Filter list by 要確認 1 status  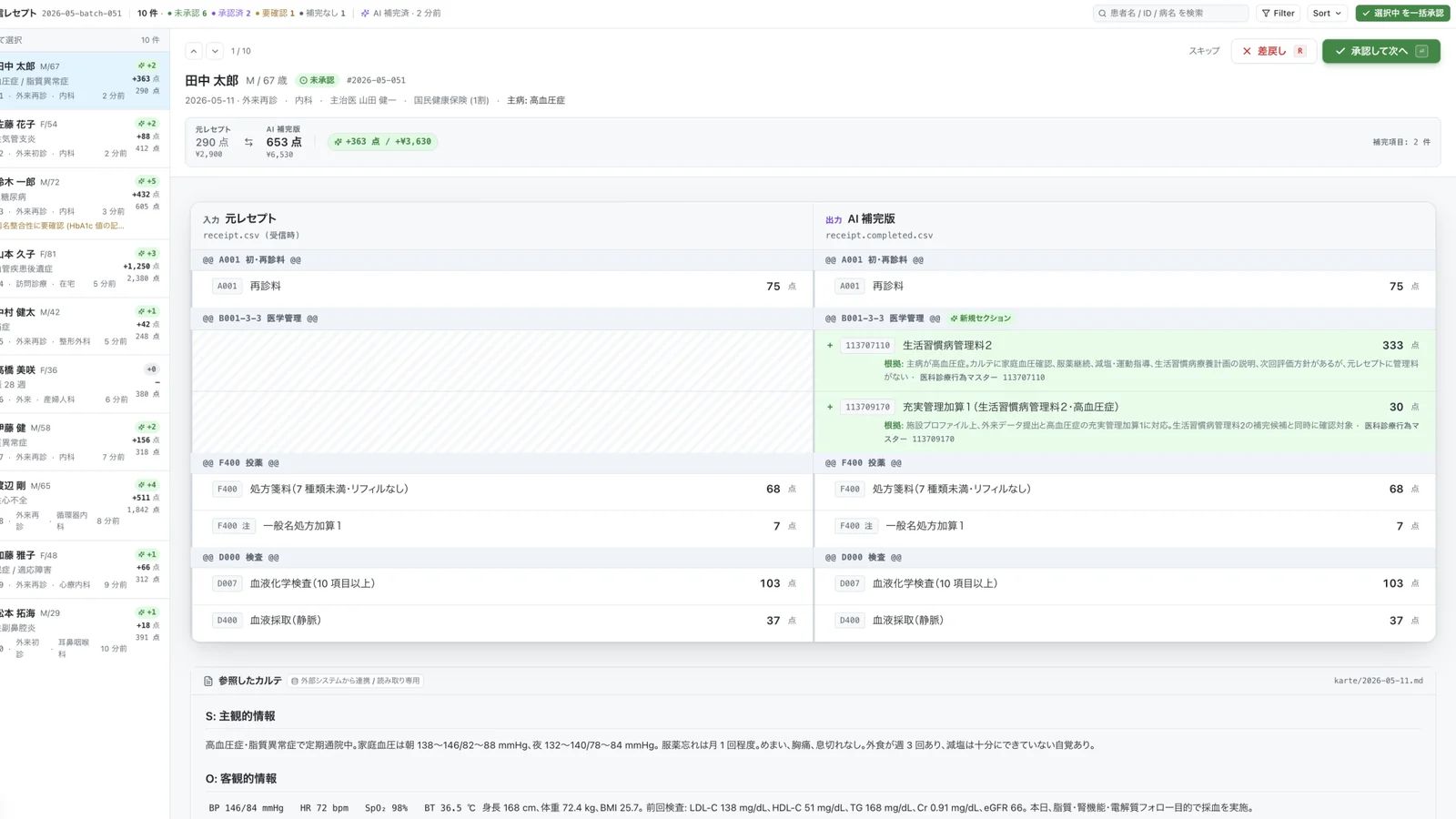275,14
